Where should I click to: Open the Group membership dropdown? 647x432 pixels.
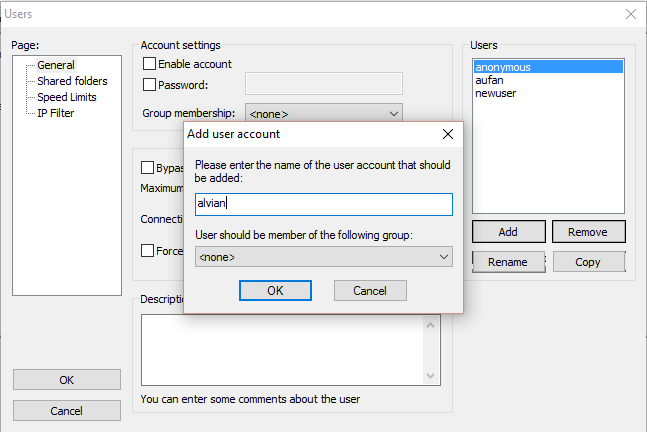[323, 114]
